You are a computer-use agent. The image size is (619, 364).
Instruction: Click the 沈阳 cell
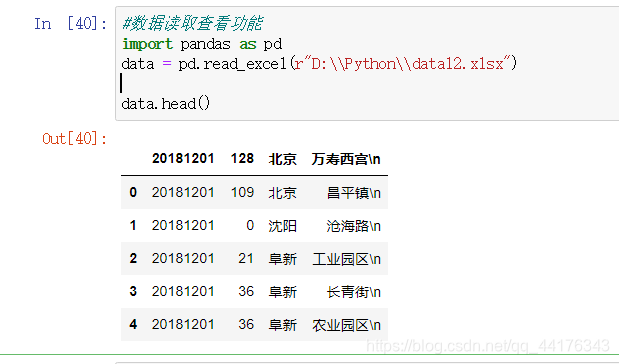282,226
